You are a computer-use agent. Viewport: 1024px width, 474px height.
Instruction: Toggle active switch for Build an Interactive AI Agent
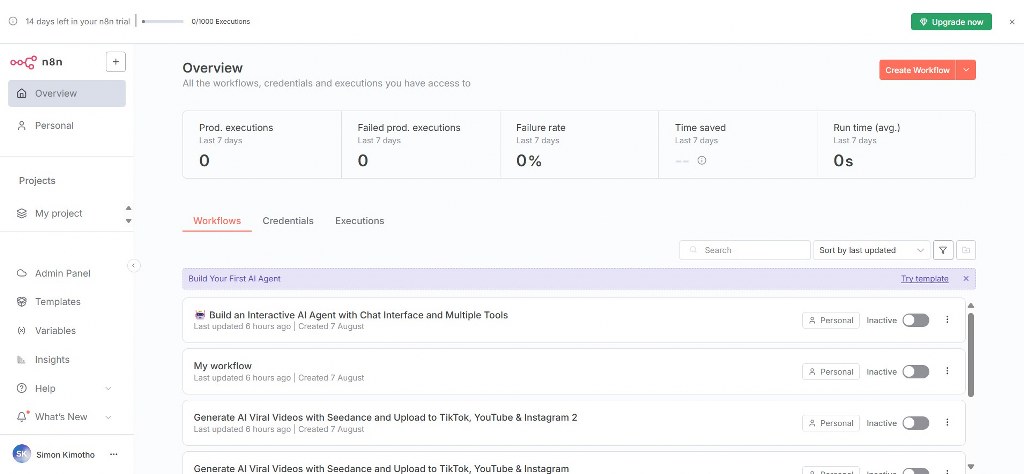pos(916,320)
